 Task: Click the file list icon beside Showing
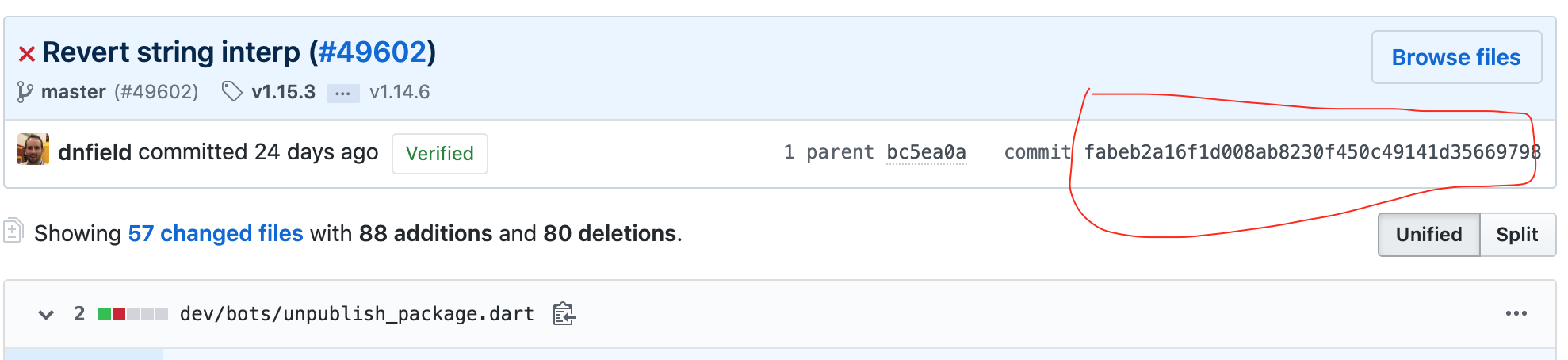13,231
